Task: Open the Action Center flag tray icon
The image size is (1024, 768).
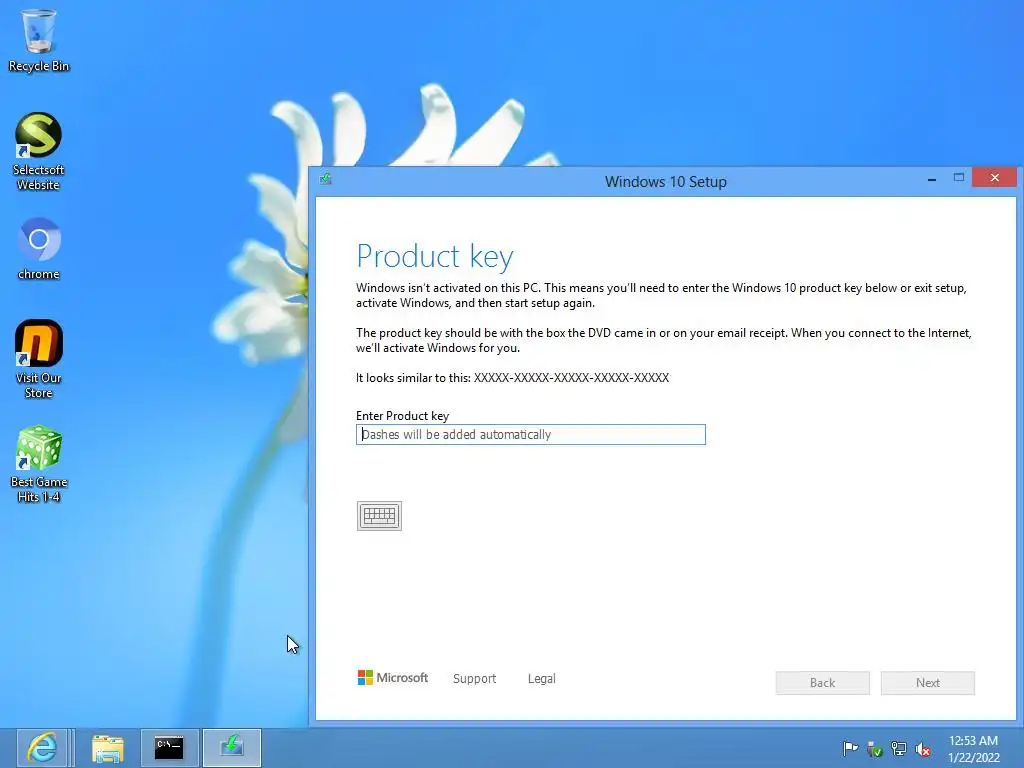Action: 850,748
